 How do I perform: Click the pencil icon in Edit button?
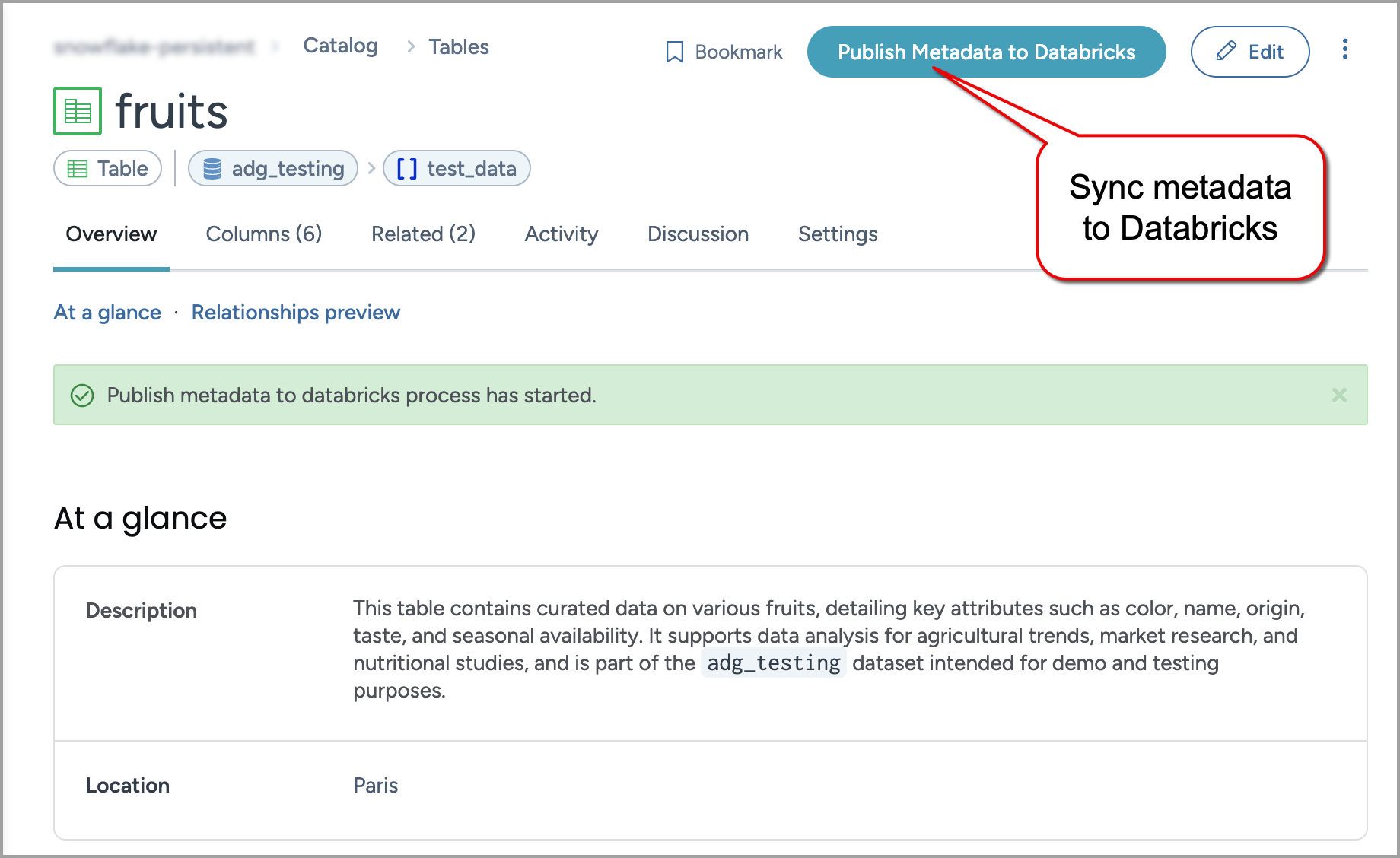click(1226, 52)
